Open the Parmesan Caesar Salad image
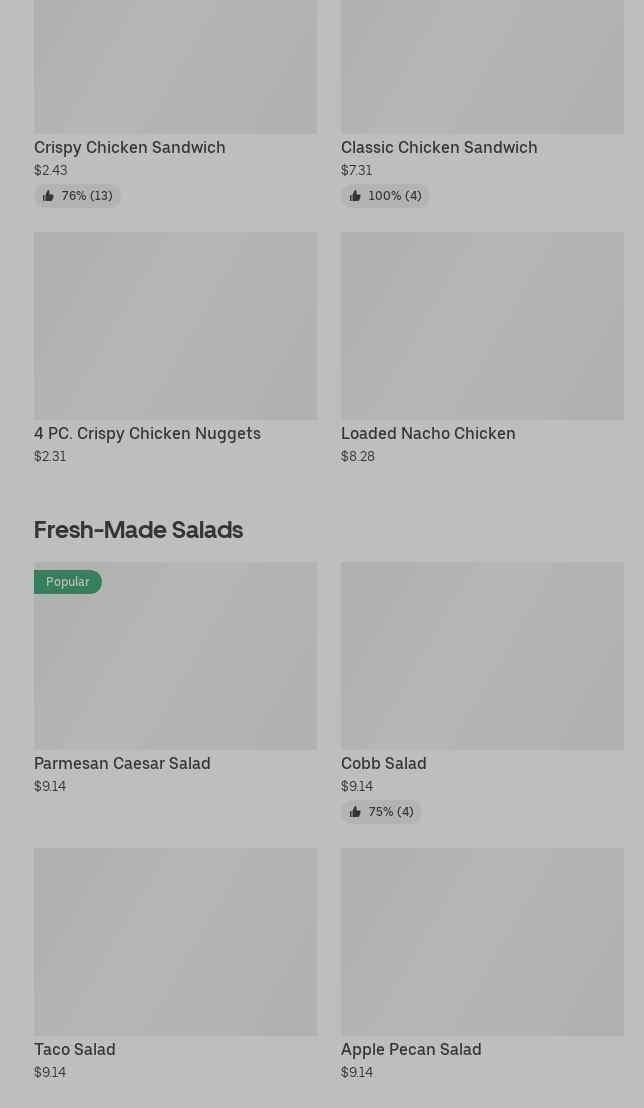 (175, 656)
